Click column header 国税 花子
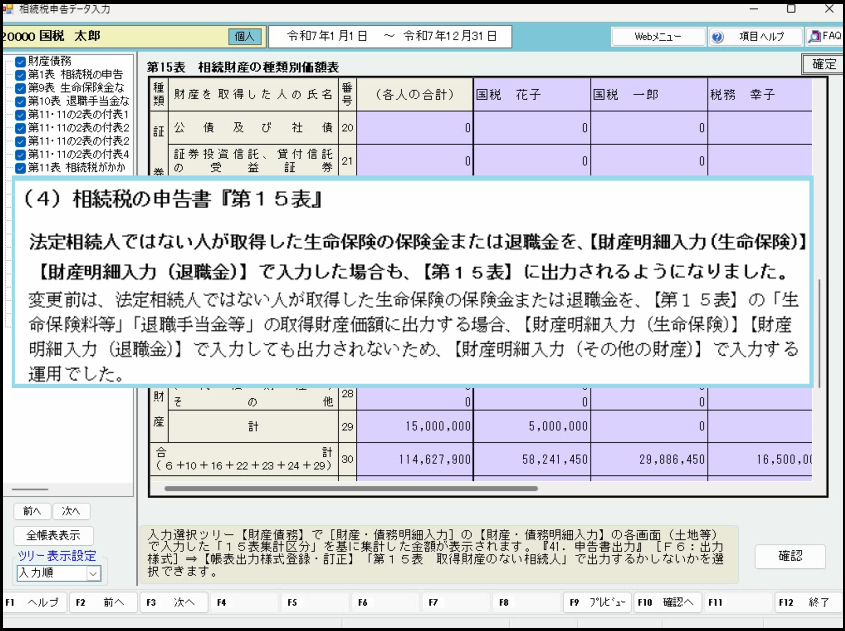Viewport: 845px width, 631px height. [x=531, y=95]
